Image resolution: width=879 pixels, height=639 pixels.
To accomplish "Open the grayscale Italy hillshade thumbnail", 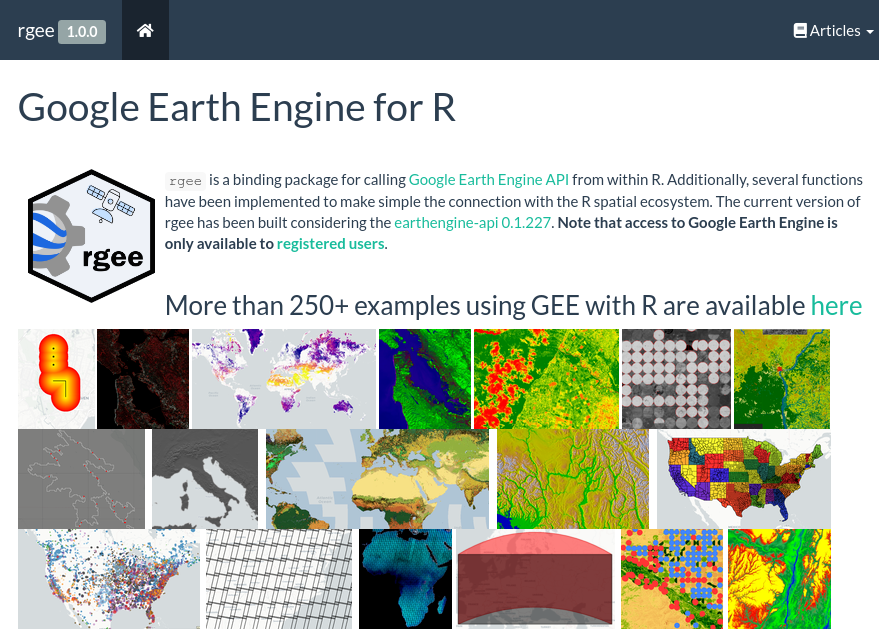I will coord(205,479).
